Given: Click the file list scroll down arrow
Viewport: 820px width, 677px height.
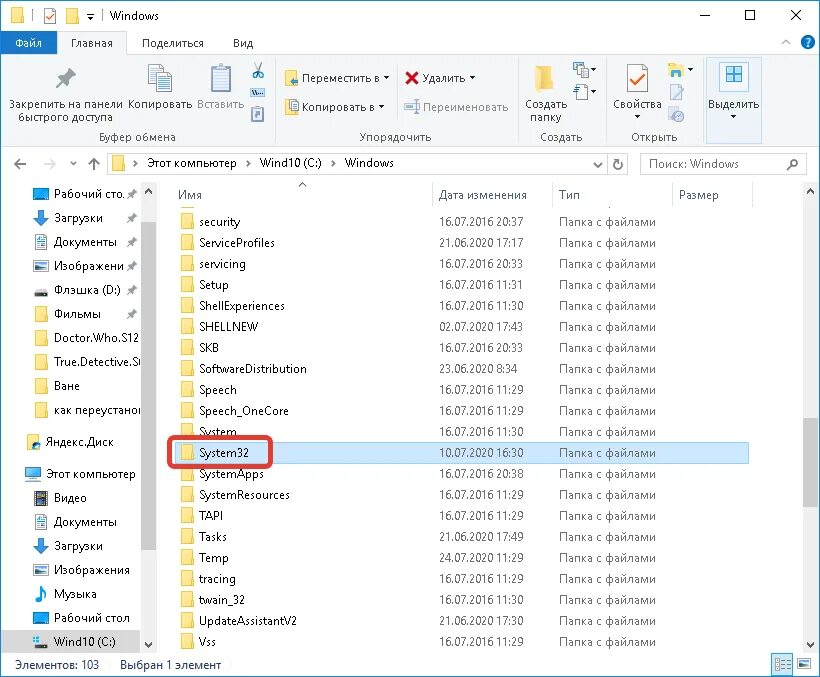Looking at the screenshot, I should click(x=810, y=645).
